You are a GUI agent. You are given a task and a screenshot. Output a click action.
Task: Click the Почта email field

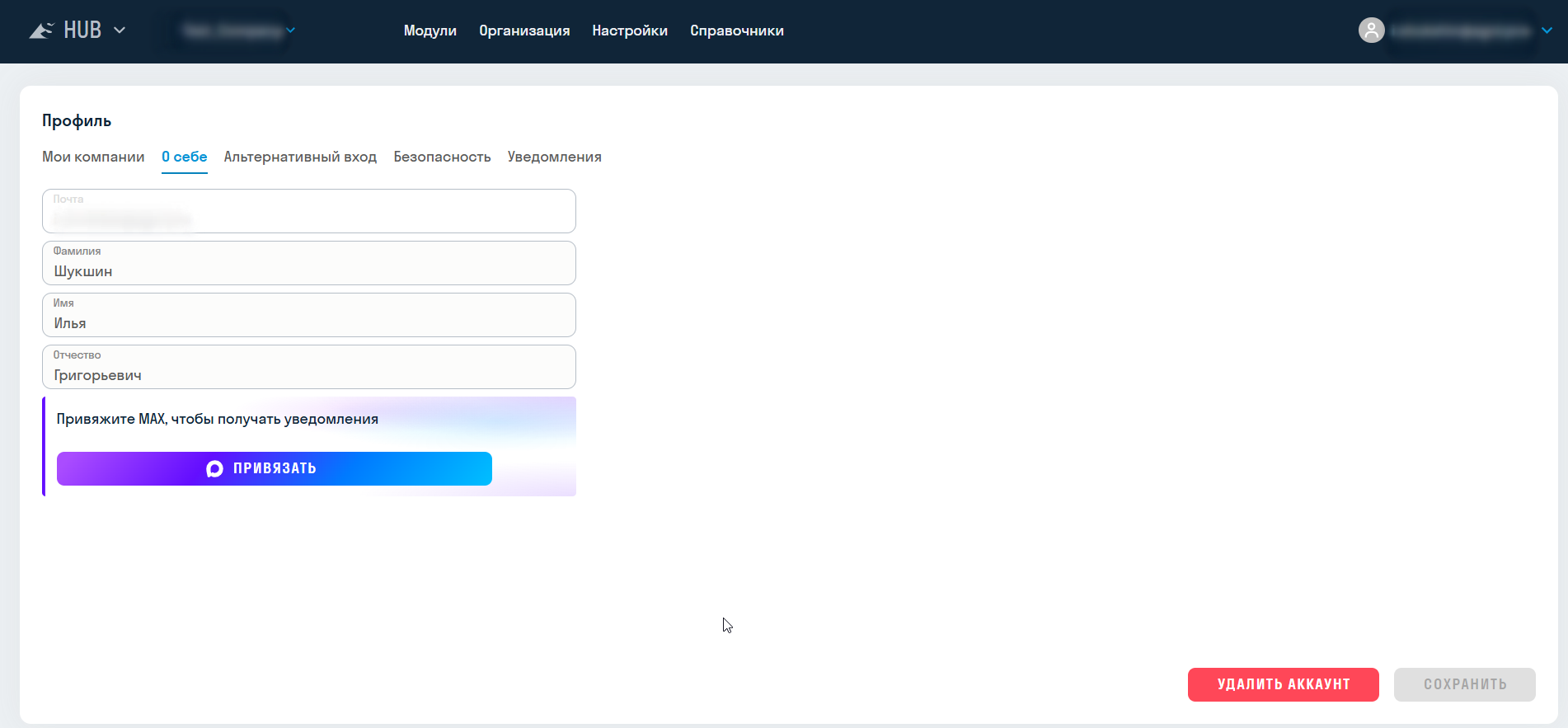pyautogui.click(x=309, y=211)
